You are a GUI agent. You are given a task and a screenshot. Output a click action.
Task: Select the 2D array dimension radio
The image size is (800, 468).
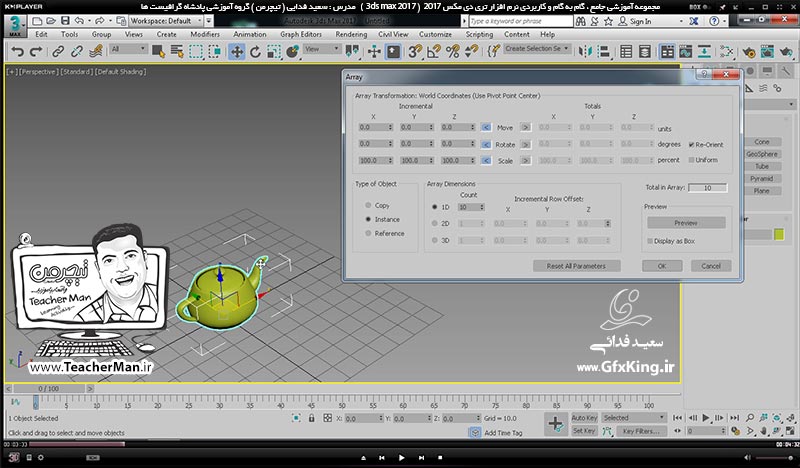(x=435, y=224)
